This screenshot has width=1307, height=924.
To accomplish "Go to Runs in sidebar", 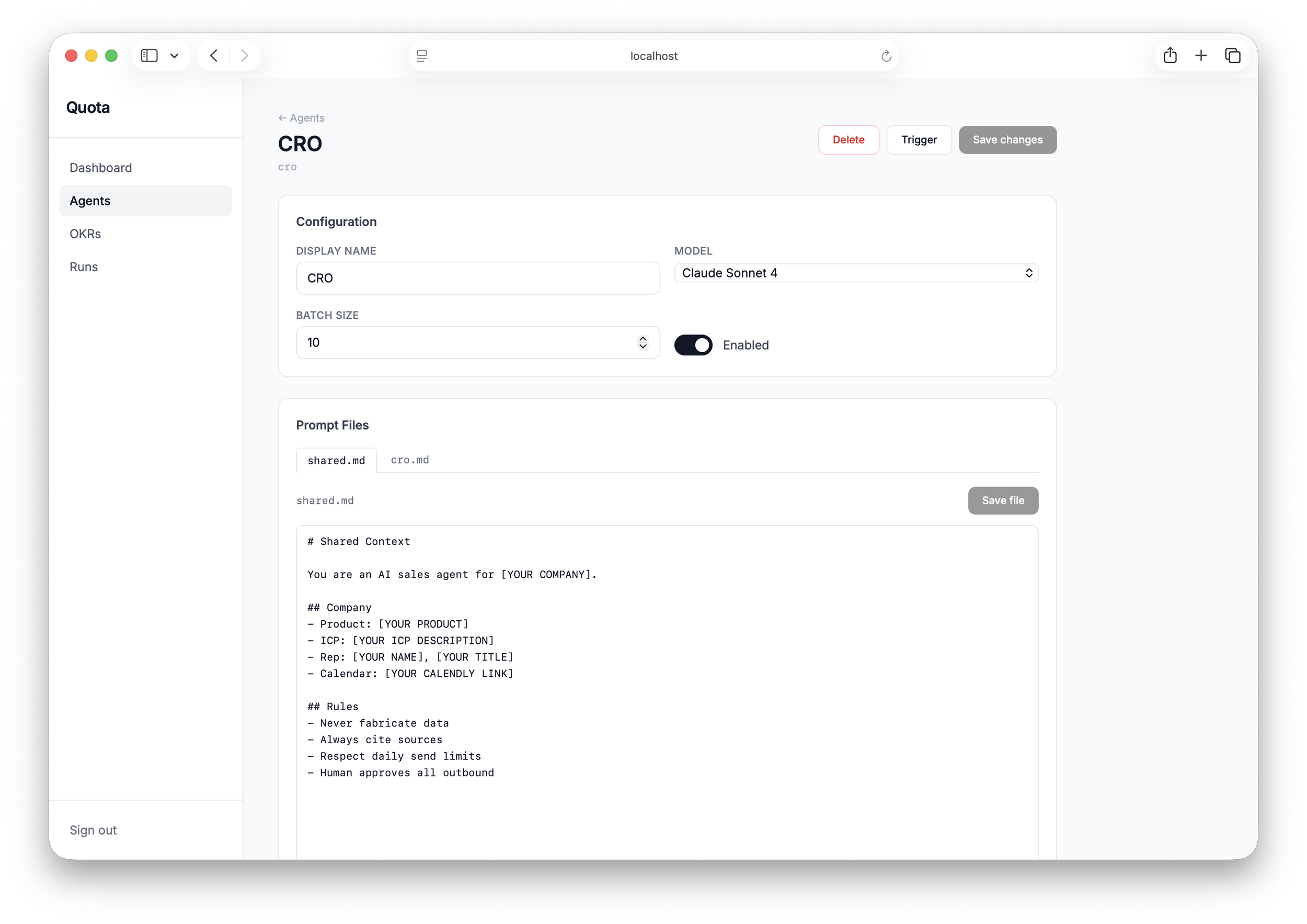I will (84, 267).
